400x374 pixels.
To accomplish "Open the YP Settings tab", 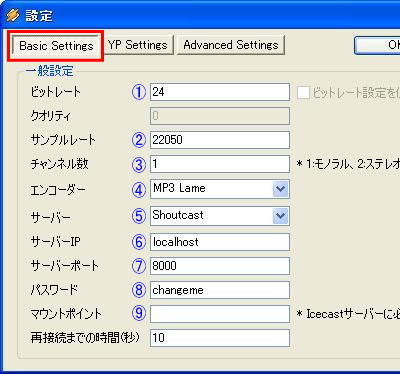I will (138, 45).
